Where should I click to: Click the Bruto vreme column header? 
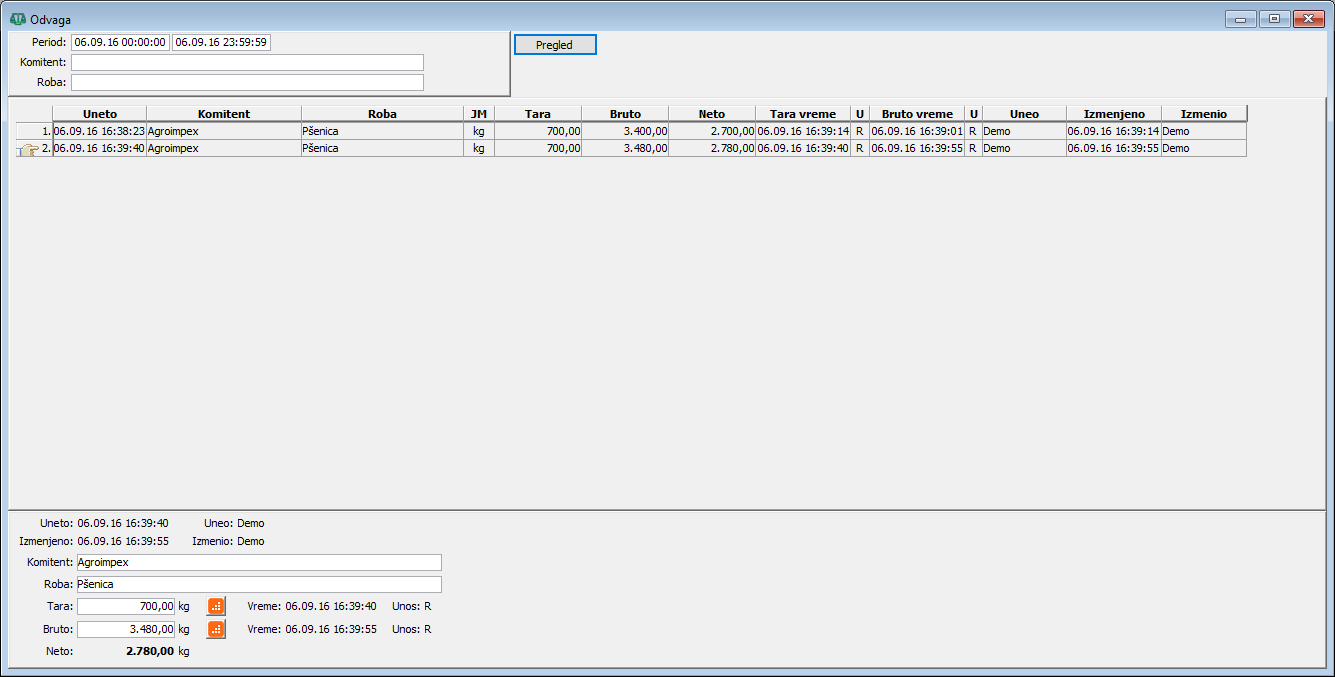pos(917,114)
